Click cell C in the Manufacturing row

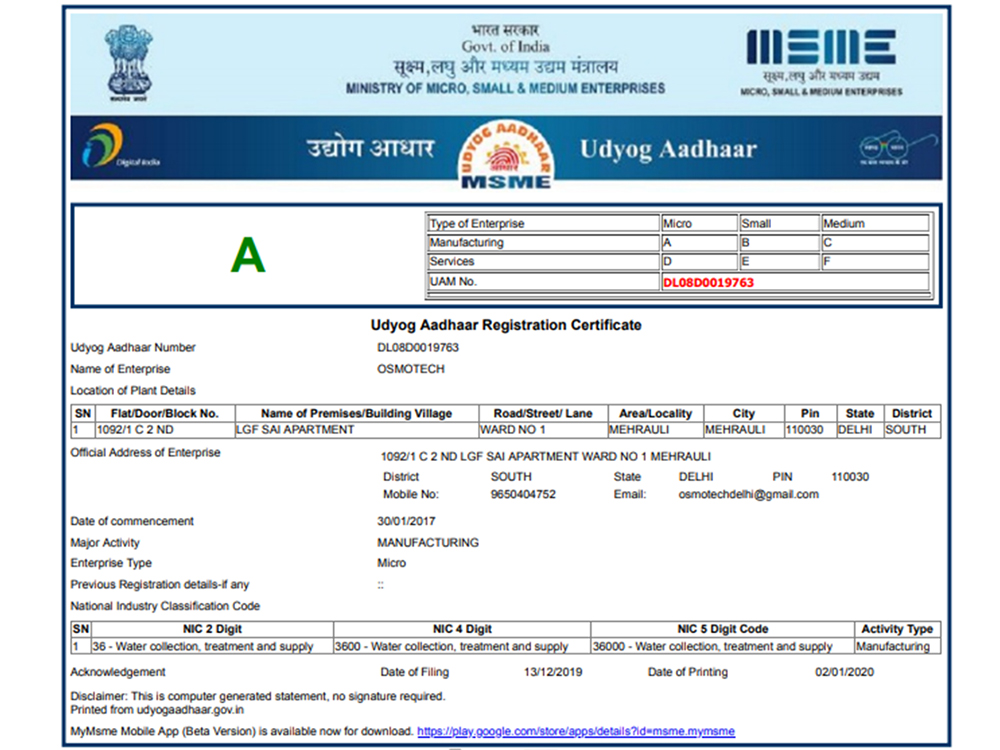[x=874, y=243]
